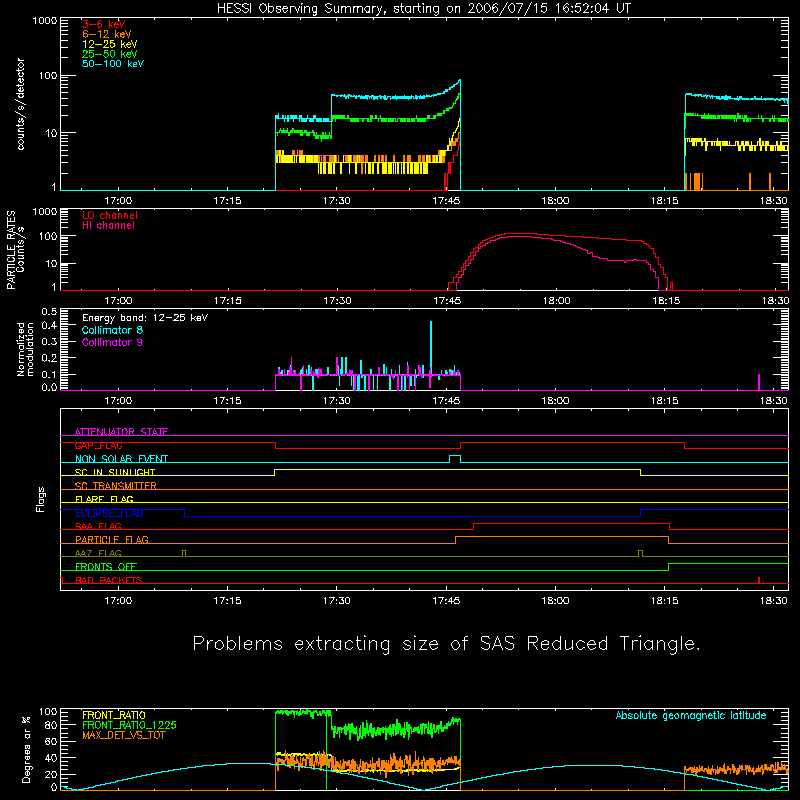
Task: Select the Collimator 9 legend label
Action: coord(112,342)
